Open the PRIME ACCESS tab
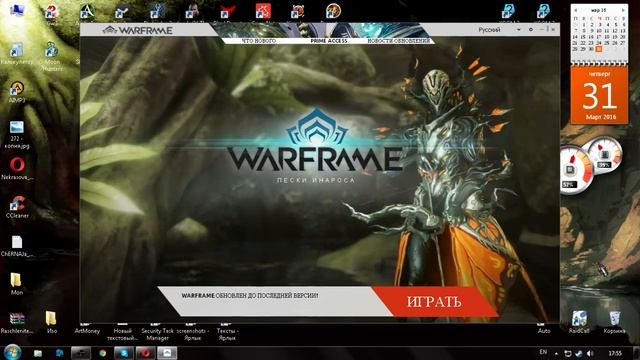The height and width of the screenshot is (360, 640). [x=329, y=41]
